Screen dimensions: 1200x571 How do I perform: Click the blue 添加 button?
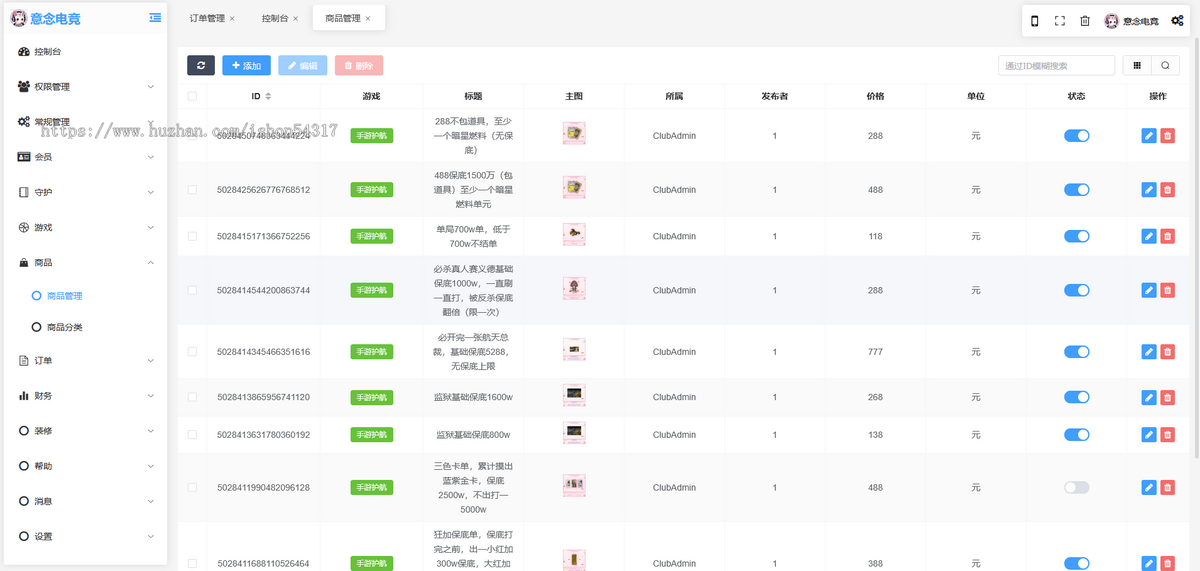(246, 65)
